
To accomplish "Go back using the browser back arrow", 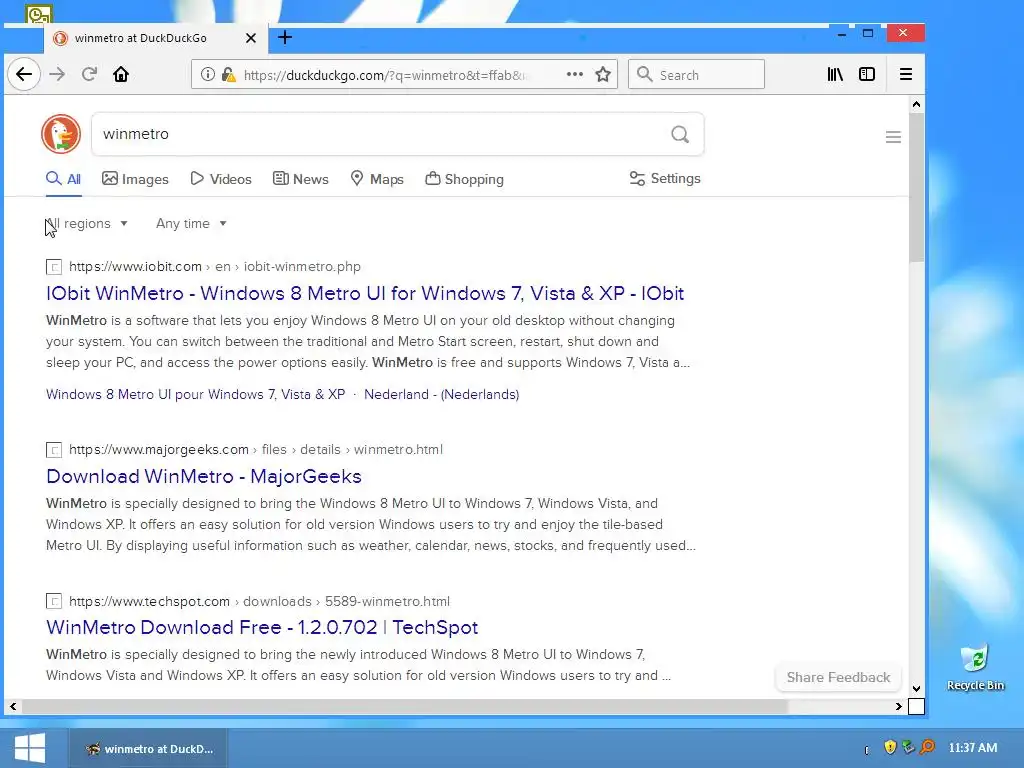I will [x=24, y=74].
